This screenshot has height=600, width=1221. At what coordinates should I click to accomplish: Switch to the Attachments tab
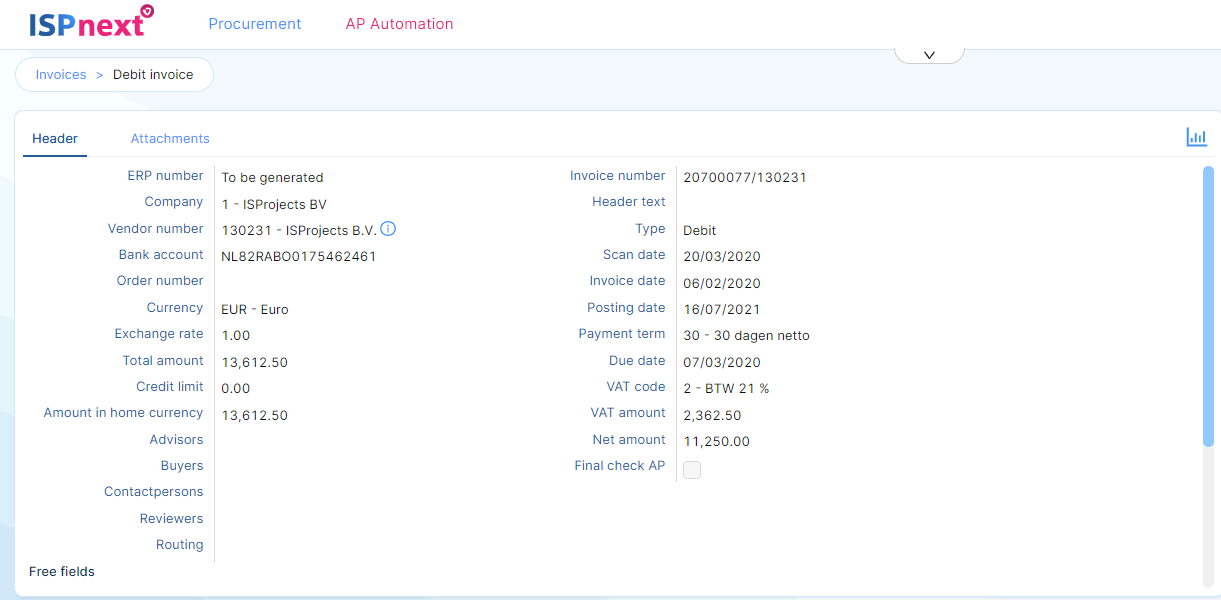click(170, 139)
